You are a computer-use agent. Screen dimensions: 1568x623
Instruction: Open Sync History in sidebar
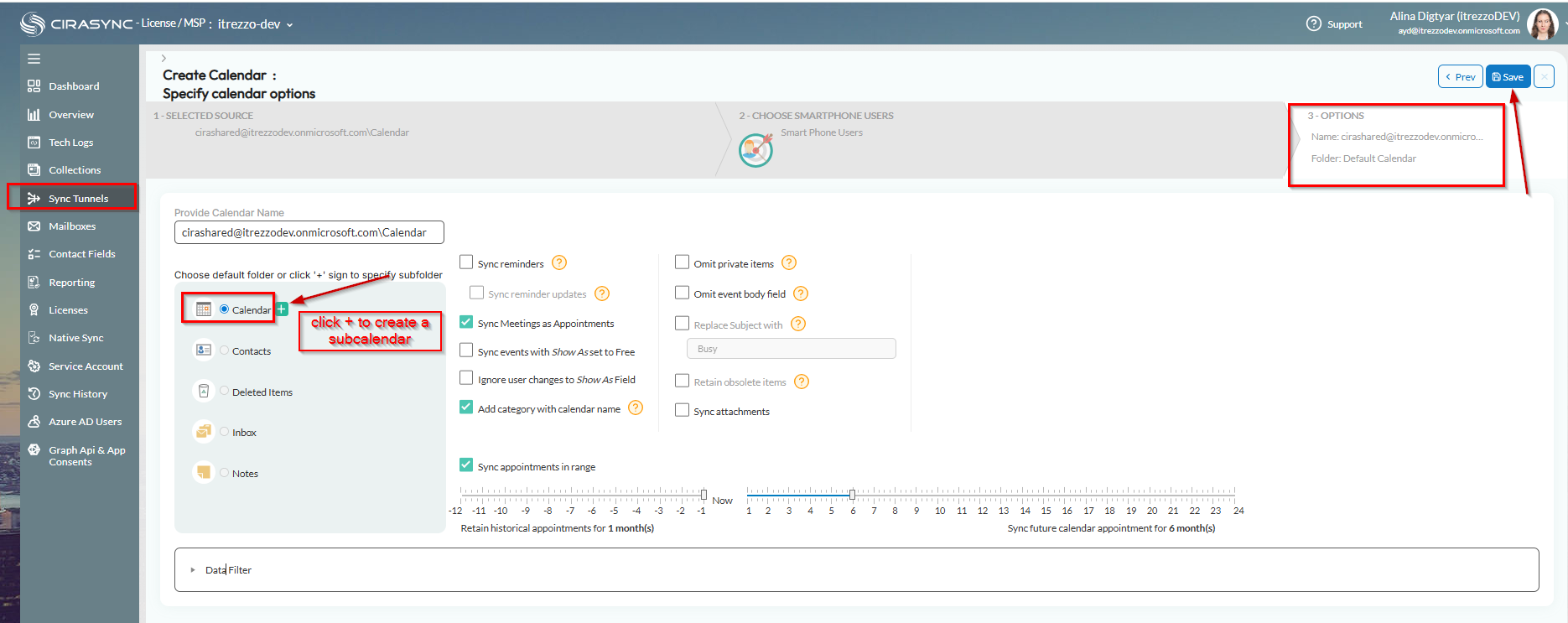78,394
